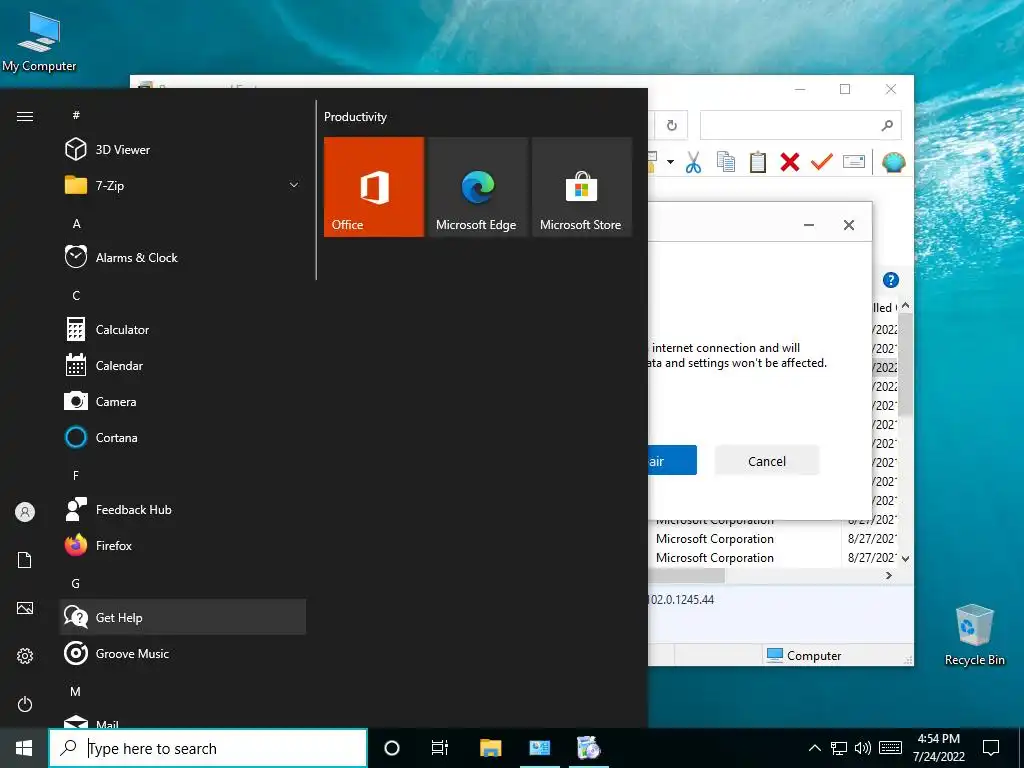Open Calculator from the app list

pyautogui.click(x=183, y=329)
